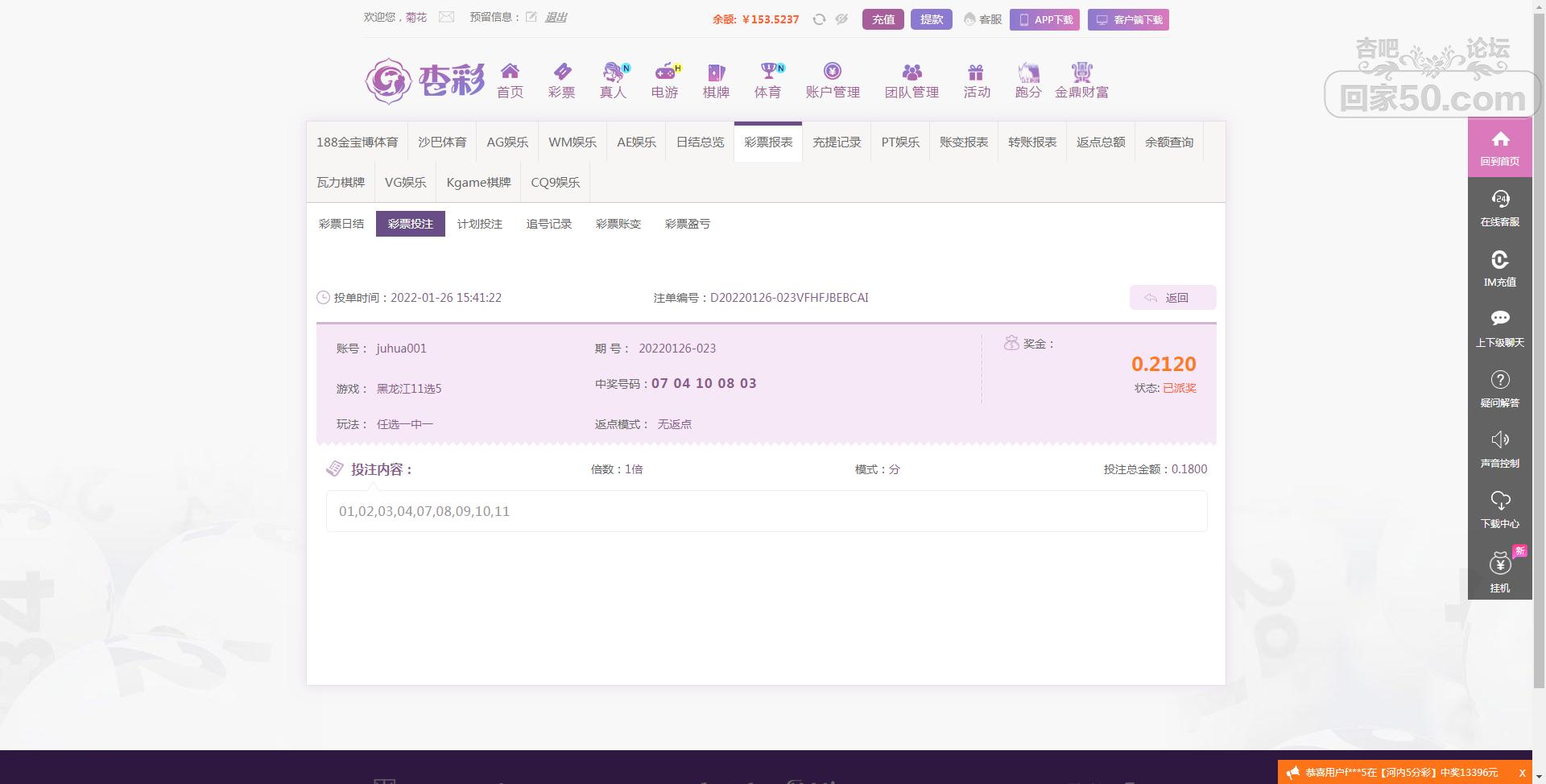
Task: Open the 追号记录 sub-tab
Action: (x=549, y=224)
